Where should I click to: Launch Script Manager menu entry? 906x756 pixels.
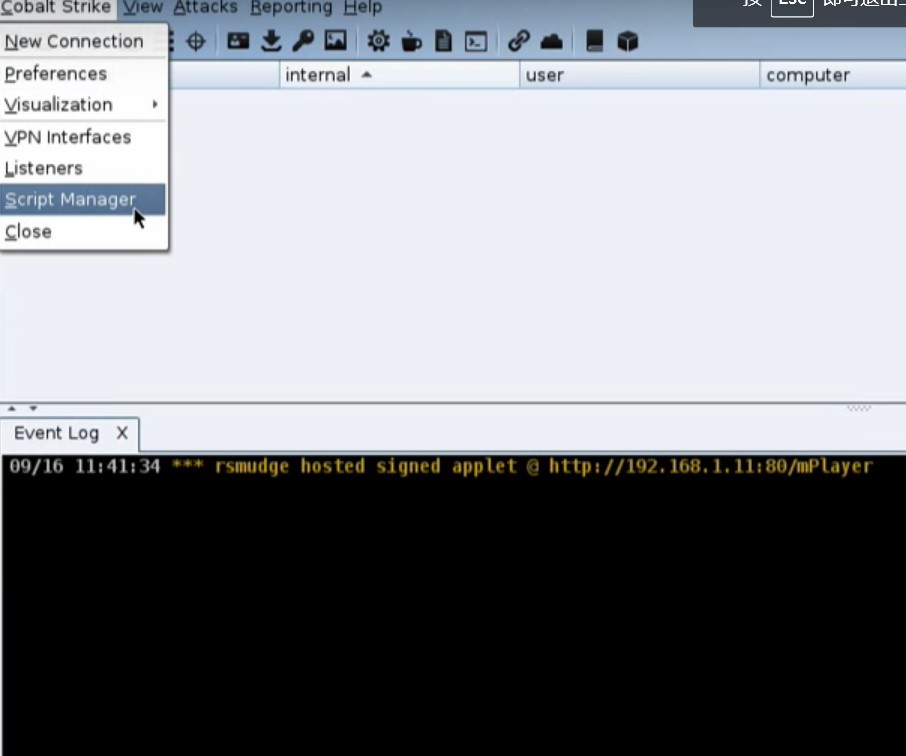pos(83,199)
